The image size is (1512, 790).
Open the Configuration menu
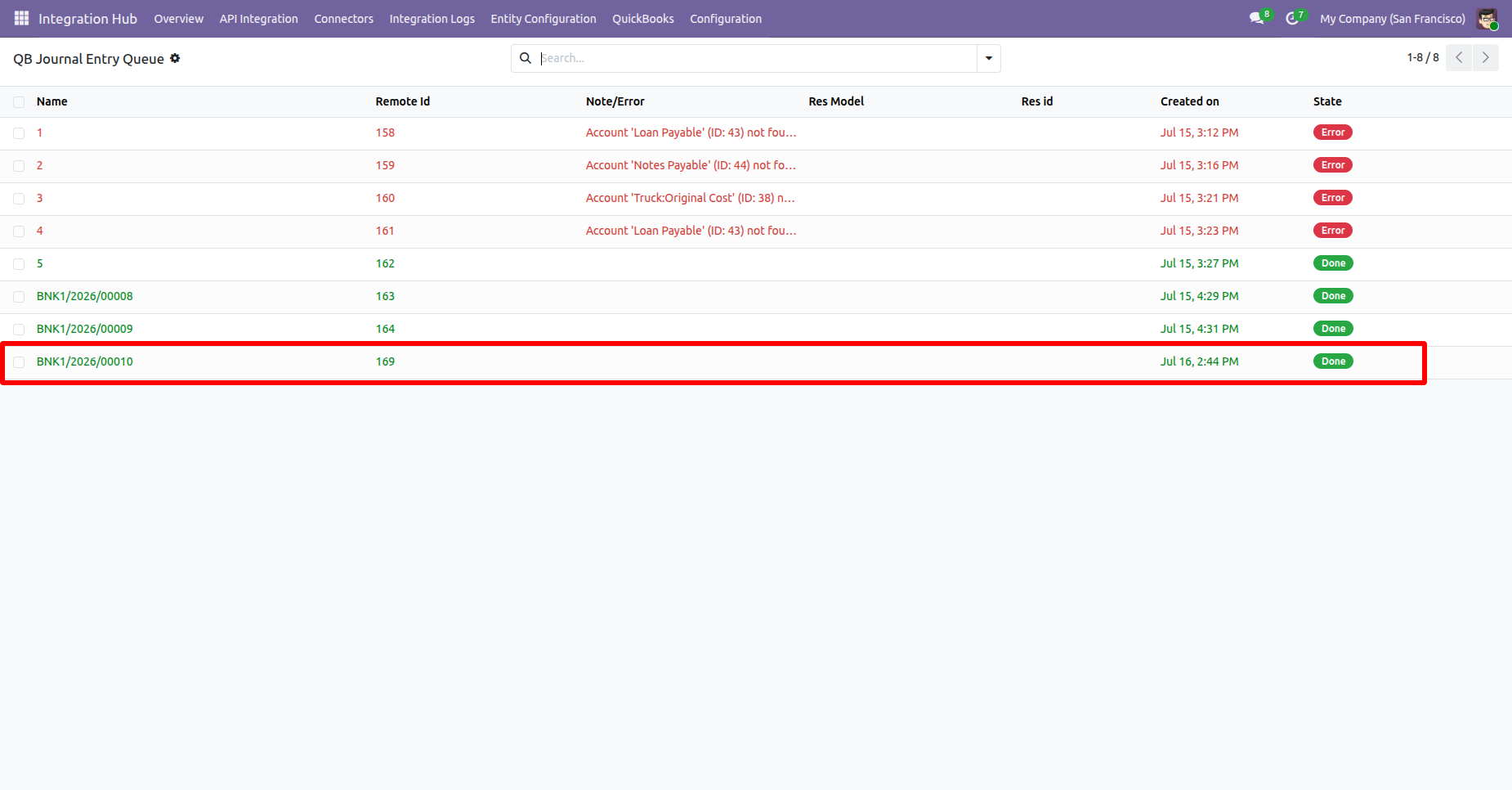[x=726, y=19]
